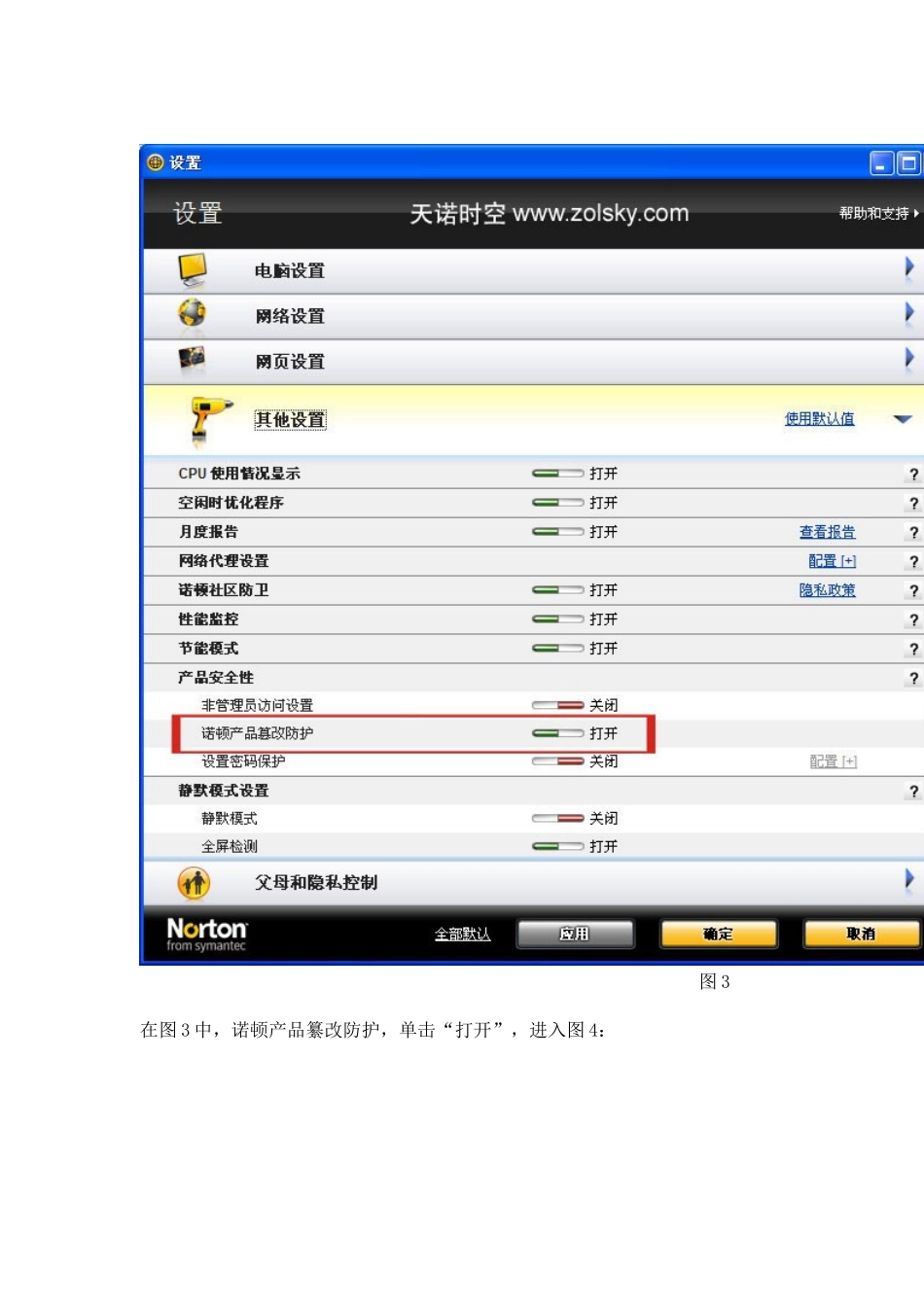This screenshot has width=924, height=1307.
Task: Expand 父母和隐私控制 section arrow
Action: 909,880
